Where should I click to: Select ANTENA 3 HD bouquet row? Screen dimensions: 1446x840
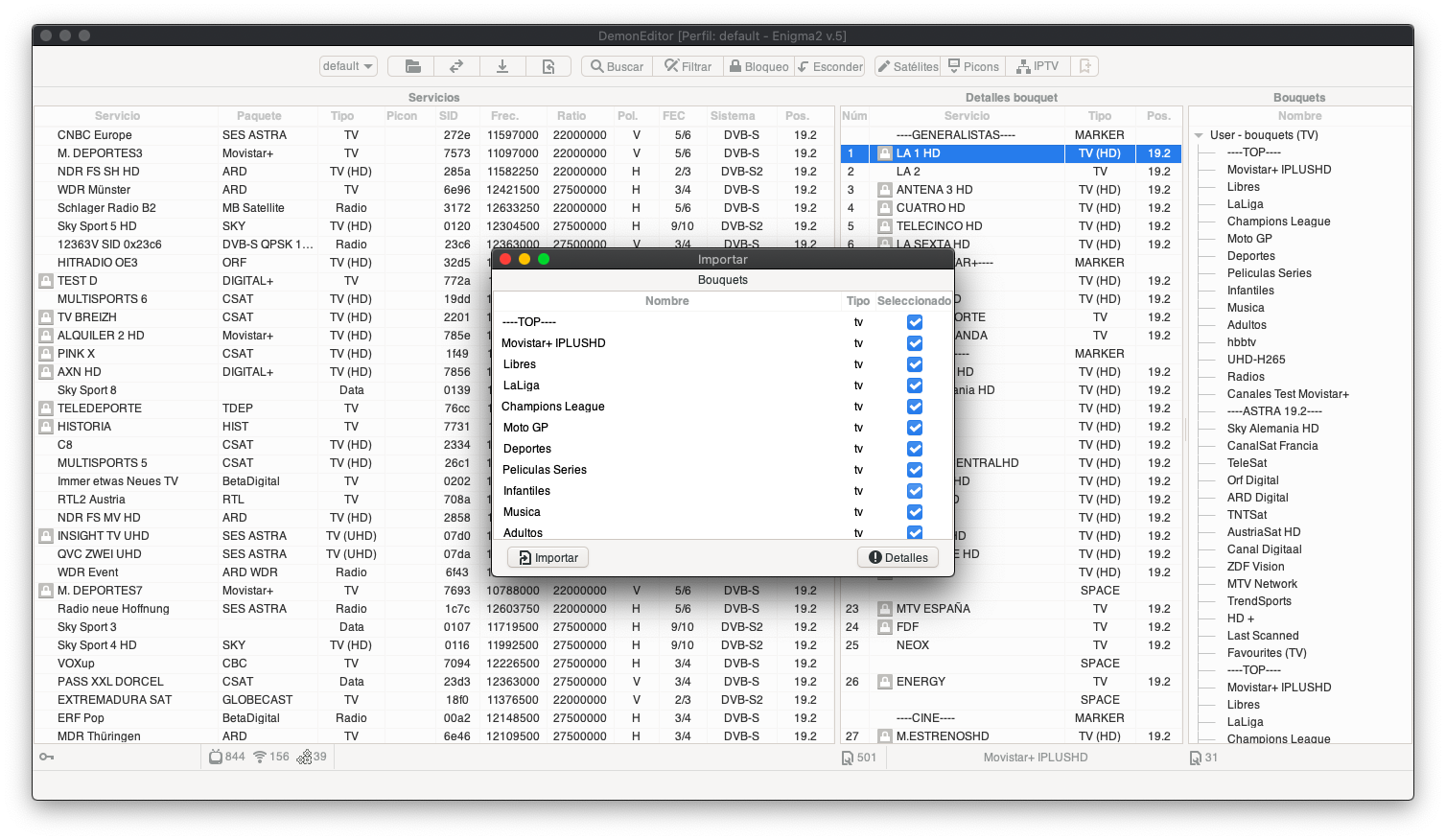(x=934, y=190)
